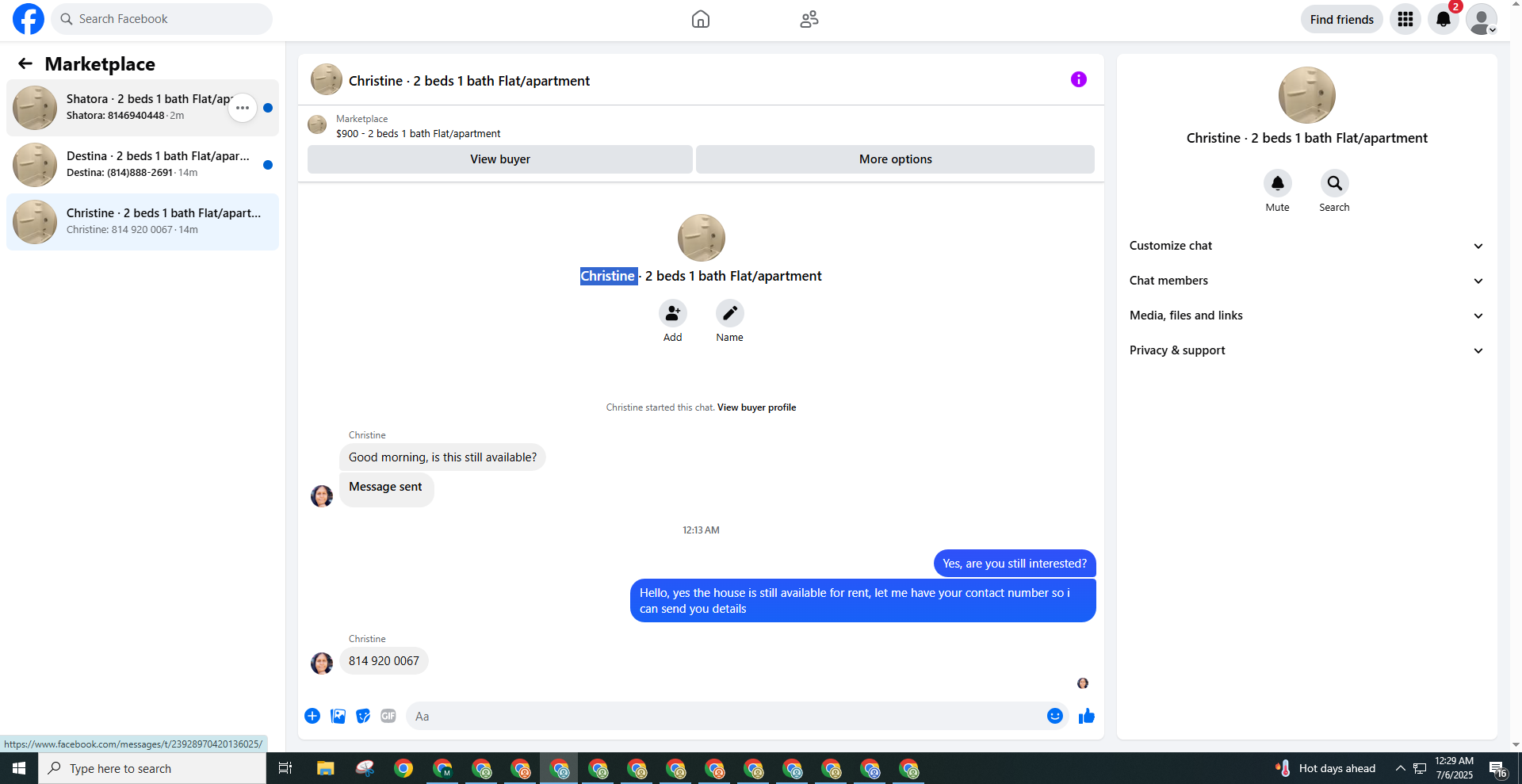This screenshot has height=784, width=1522.
Task: Open the Home feed icon
Action: click(701, 19)
